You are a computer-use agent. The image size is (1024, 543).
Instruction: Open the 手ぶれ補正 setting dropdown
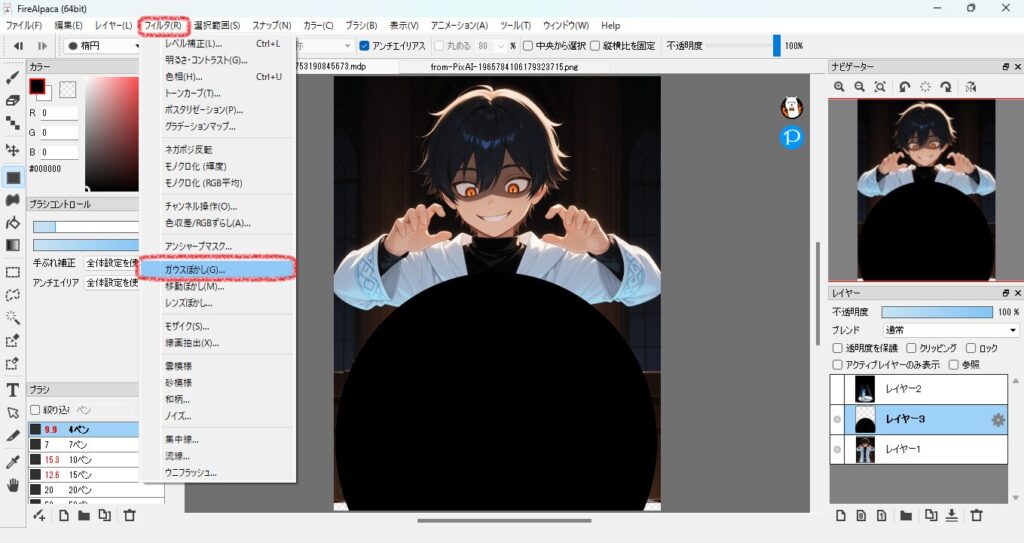pos(112,262)
